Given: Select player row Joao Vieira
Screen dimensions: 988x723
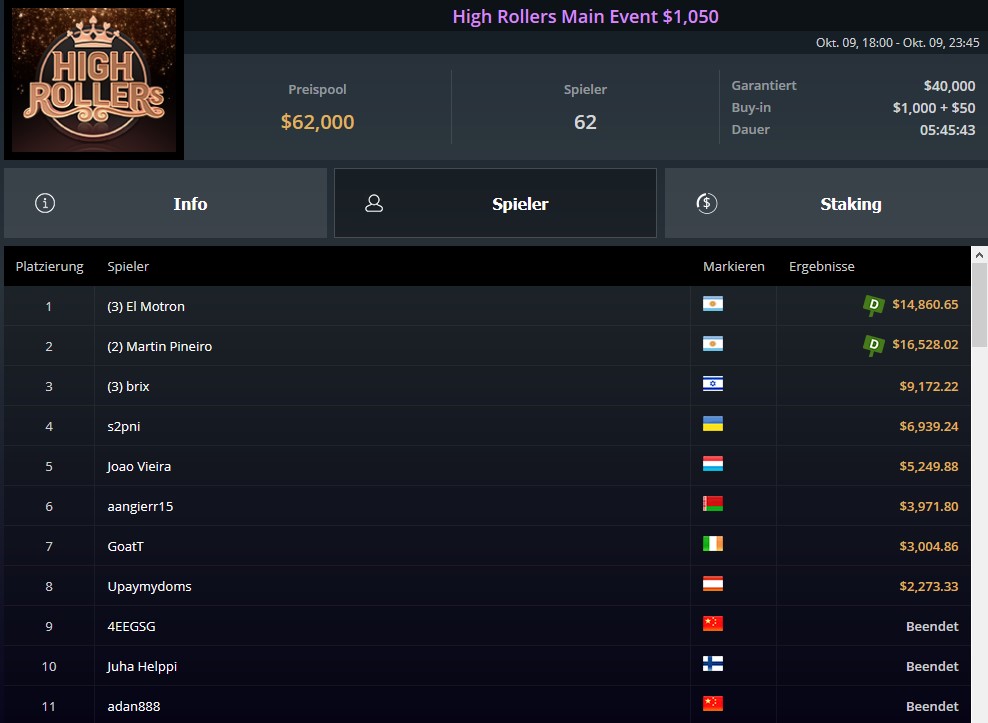Looking at the screenshot, I should coord(487,466).
